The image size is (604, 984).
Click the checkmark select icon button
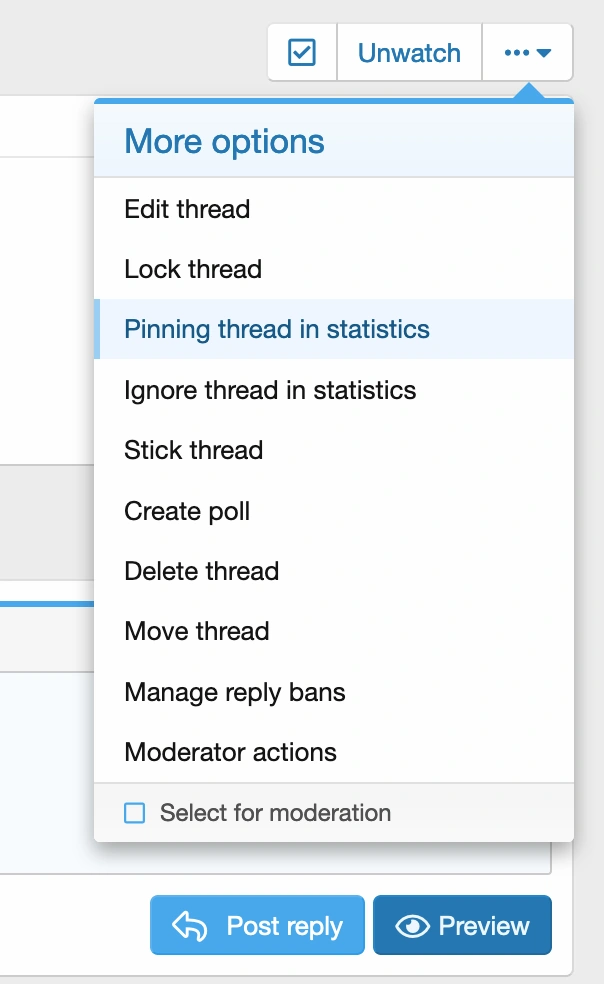tap(302, 53)
